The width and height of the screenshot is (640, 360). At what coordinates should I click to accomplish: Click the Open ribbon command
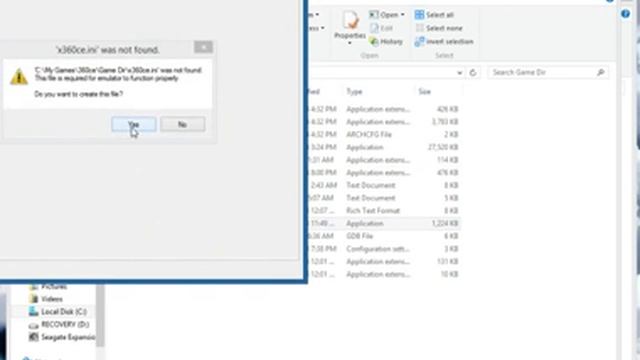tap(384, 15)
